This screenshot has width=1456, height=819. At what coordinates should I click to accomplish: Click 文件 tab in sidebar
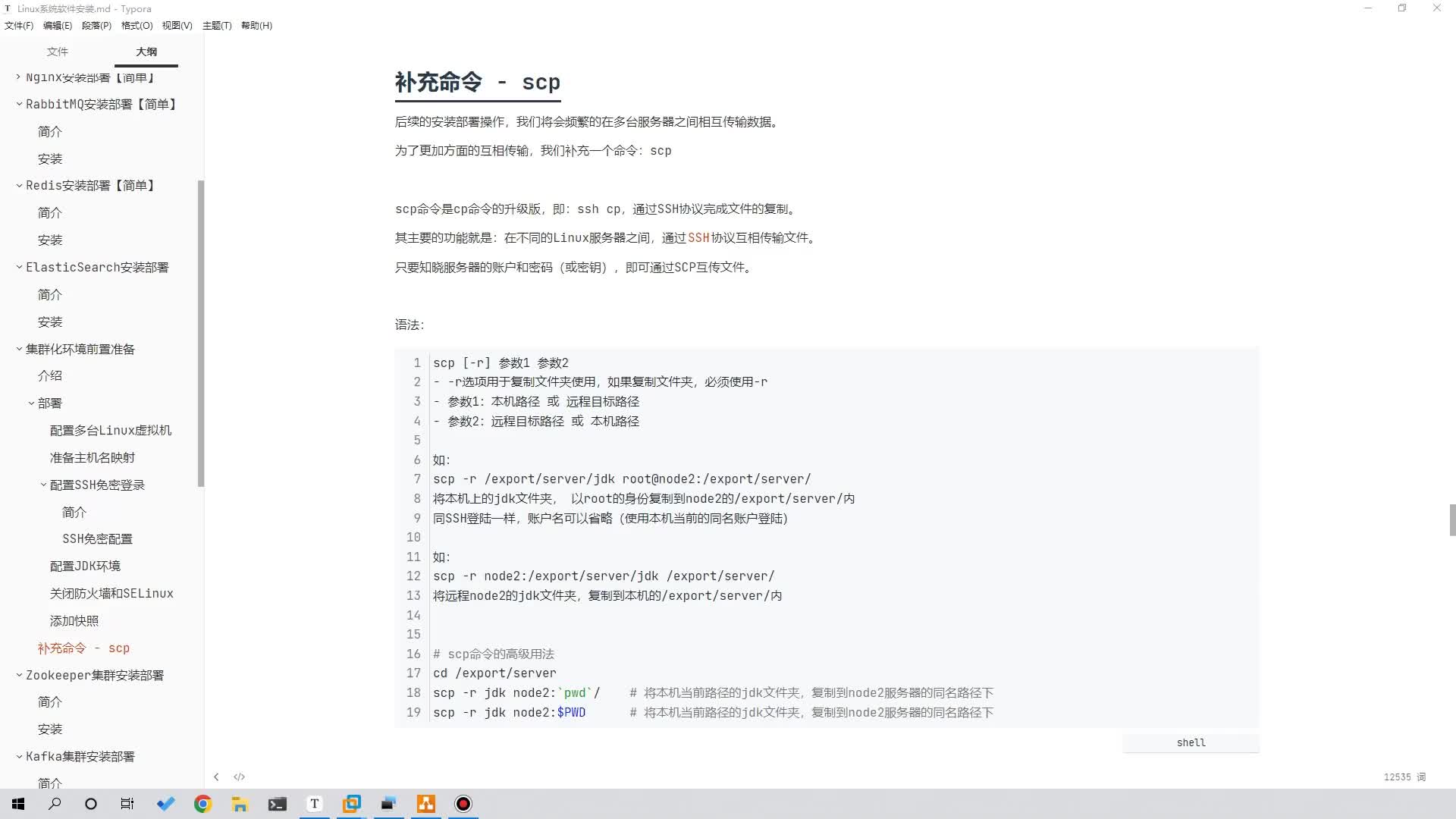(55, 51)
